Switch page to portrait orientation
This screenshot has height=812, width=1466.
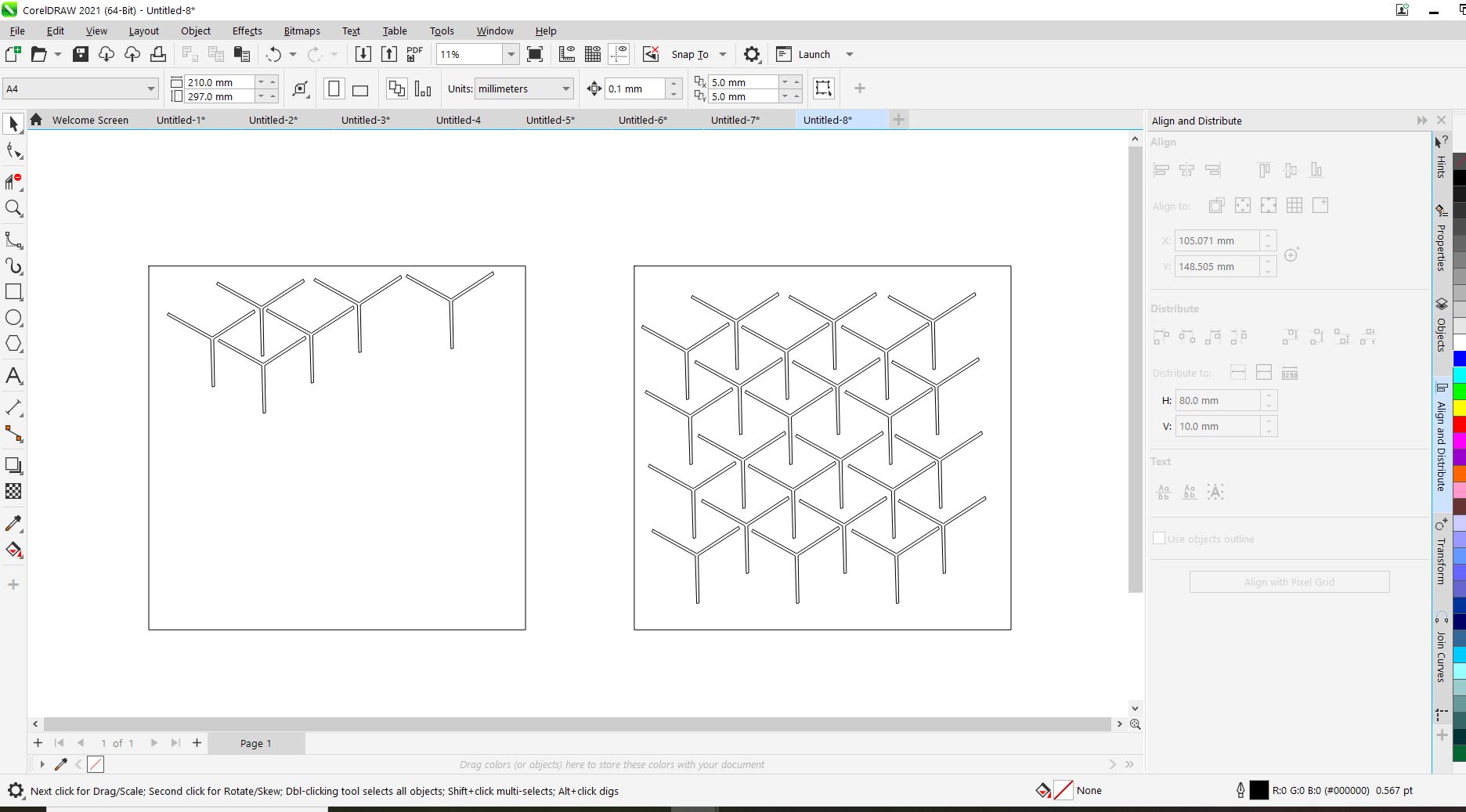tap(334, 89)
